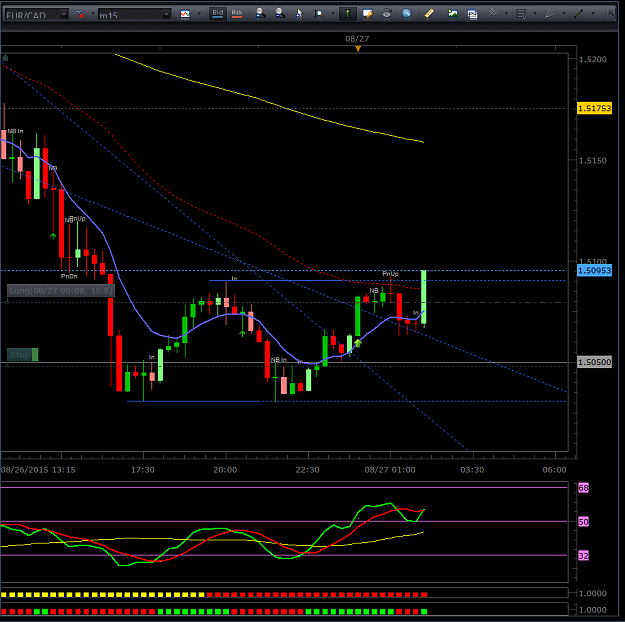This screenshot has height=622, width=625.
Task: Select the green trend line tool
Action: 578,14
